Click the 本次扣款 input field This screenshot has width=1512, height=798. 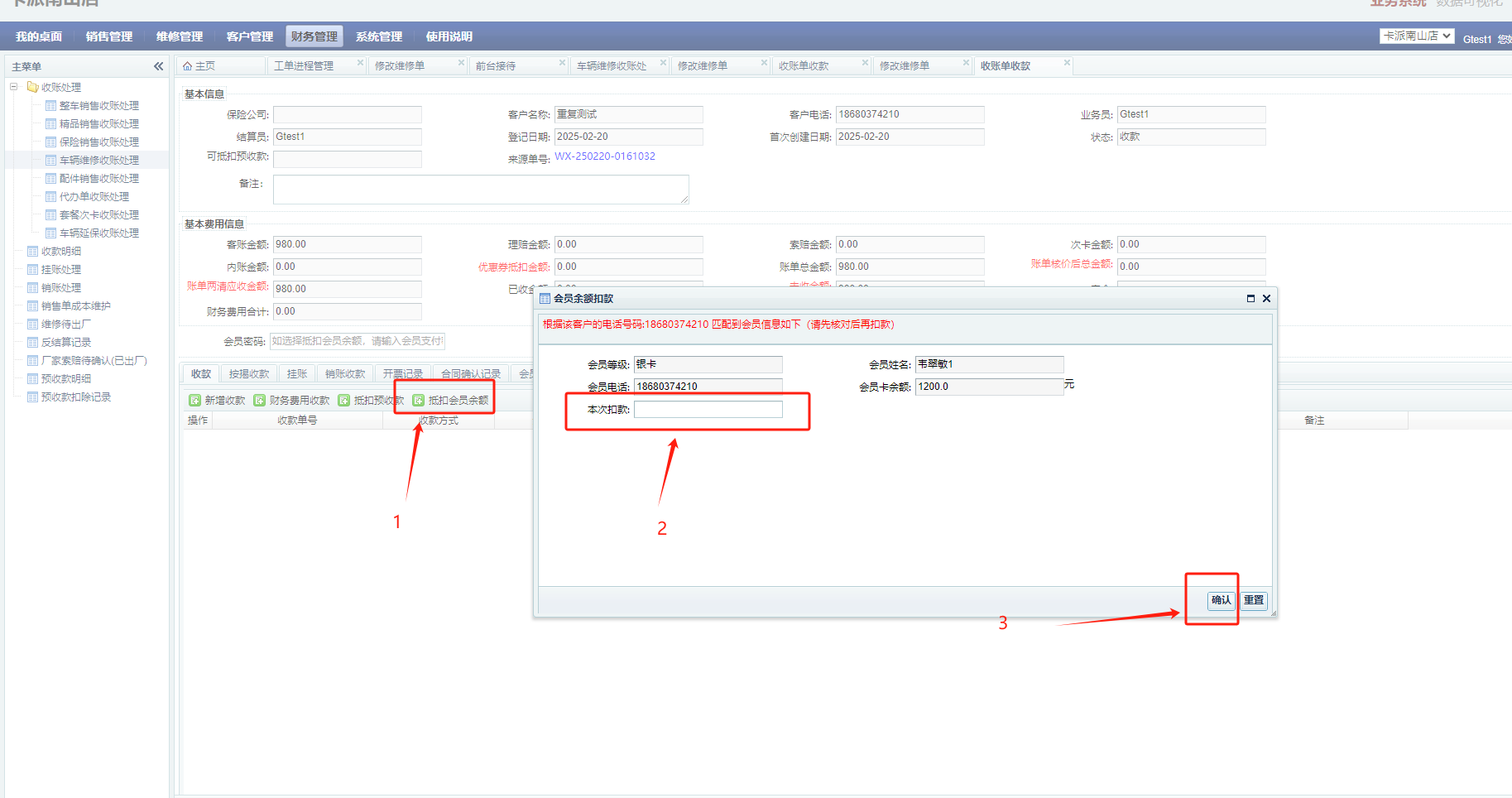[x=708, y=410]
